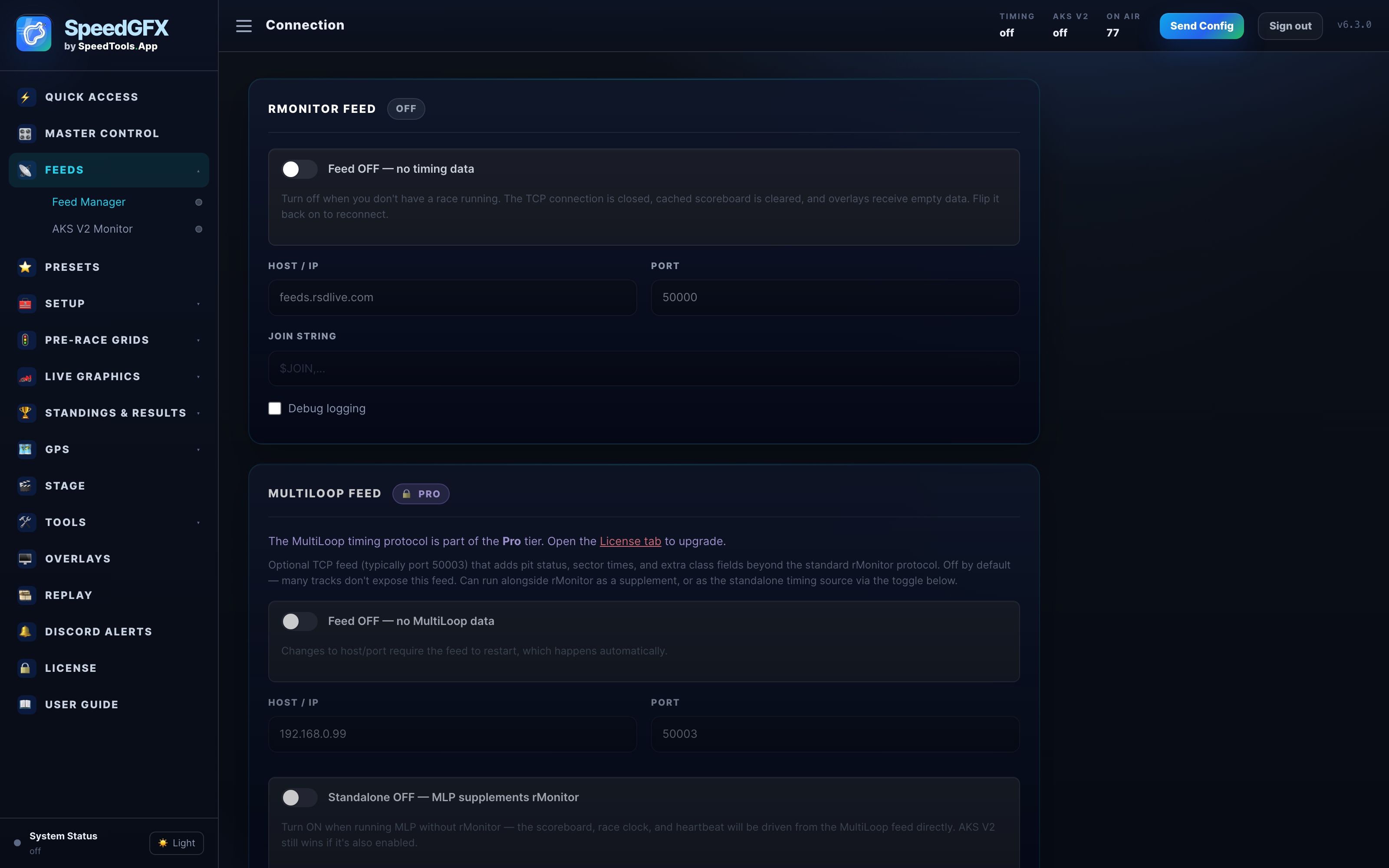
Task: Click the rMonitor Port 50000 field
Action: pos(835,297)
